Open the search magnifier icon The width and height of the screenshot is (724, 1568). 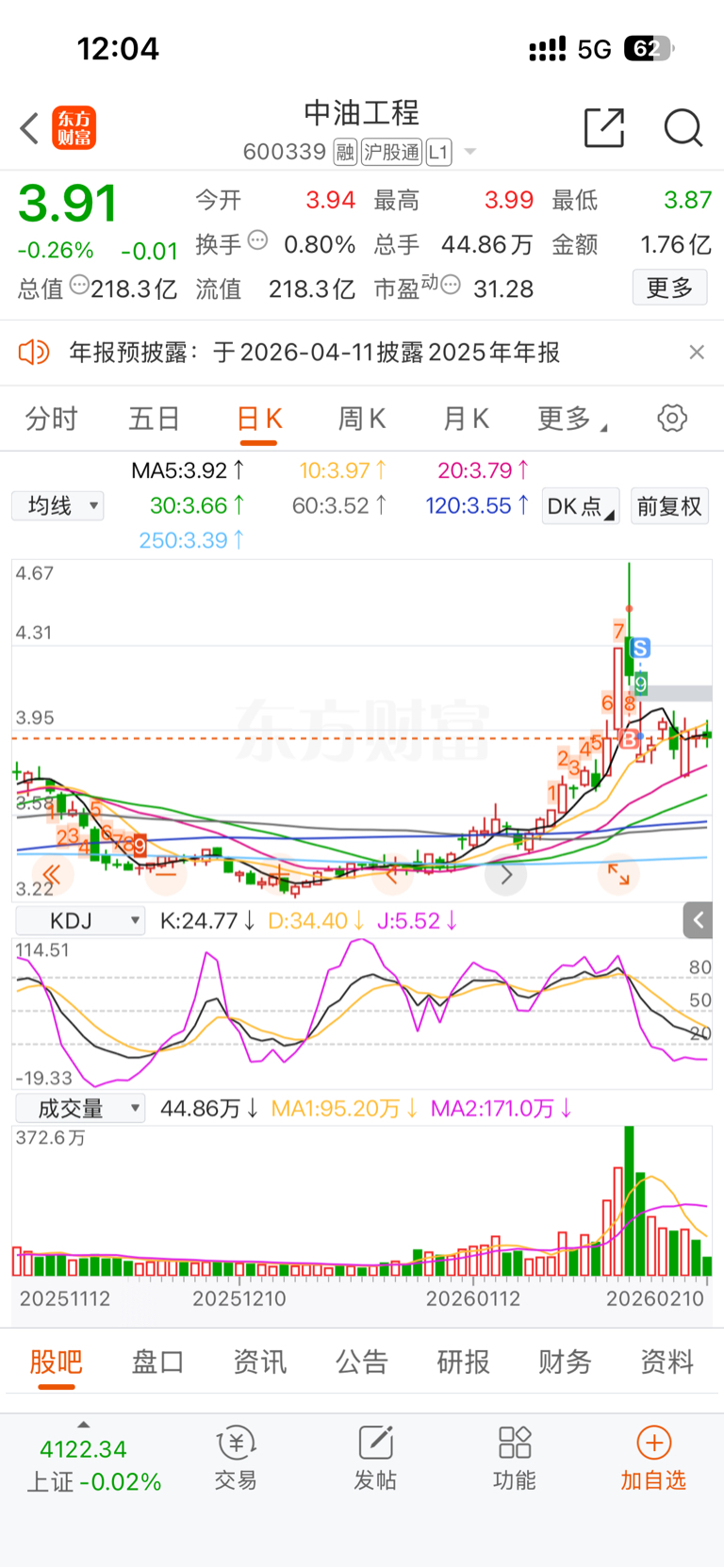coord(683,127)
